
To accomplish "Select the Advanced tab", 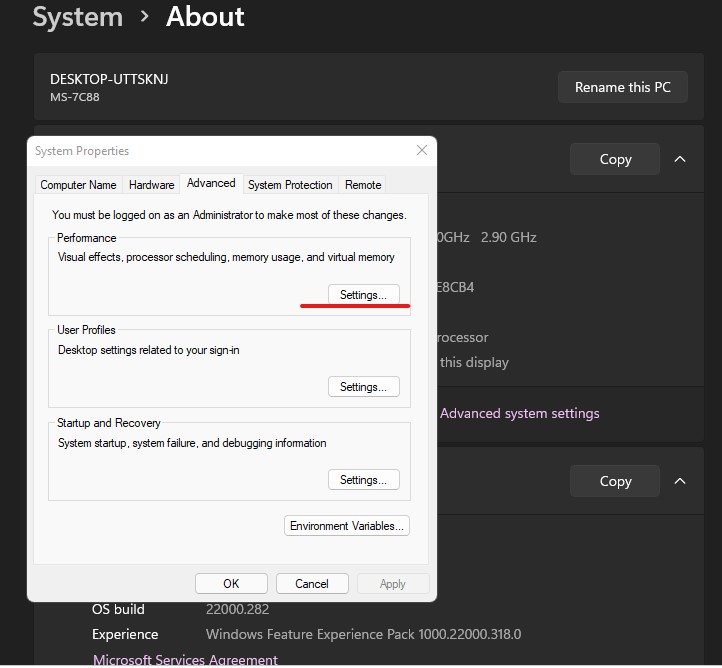I will 211,183.
